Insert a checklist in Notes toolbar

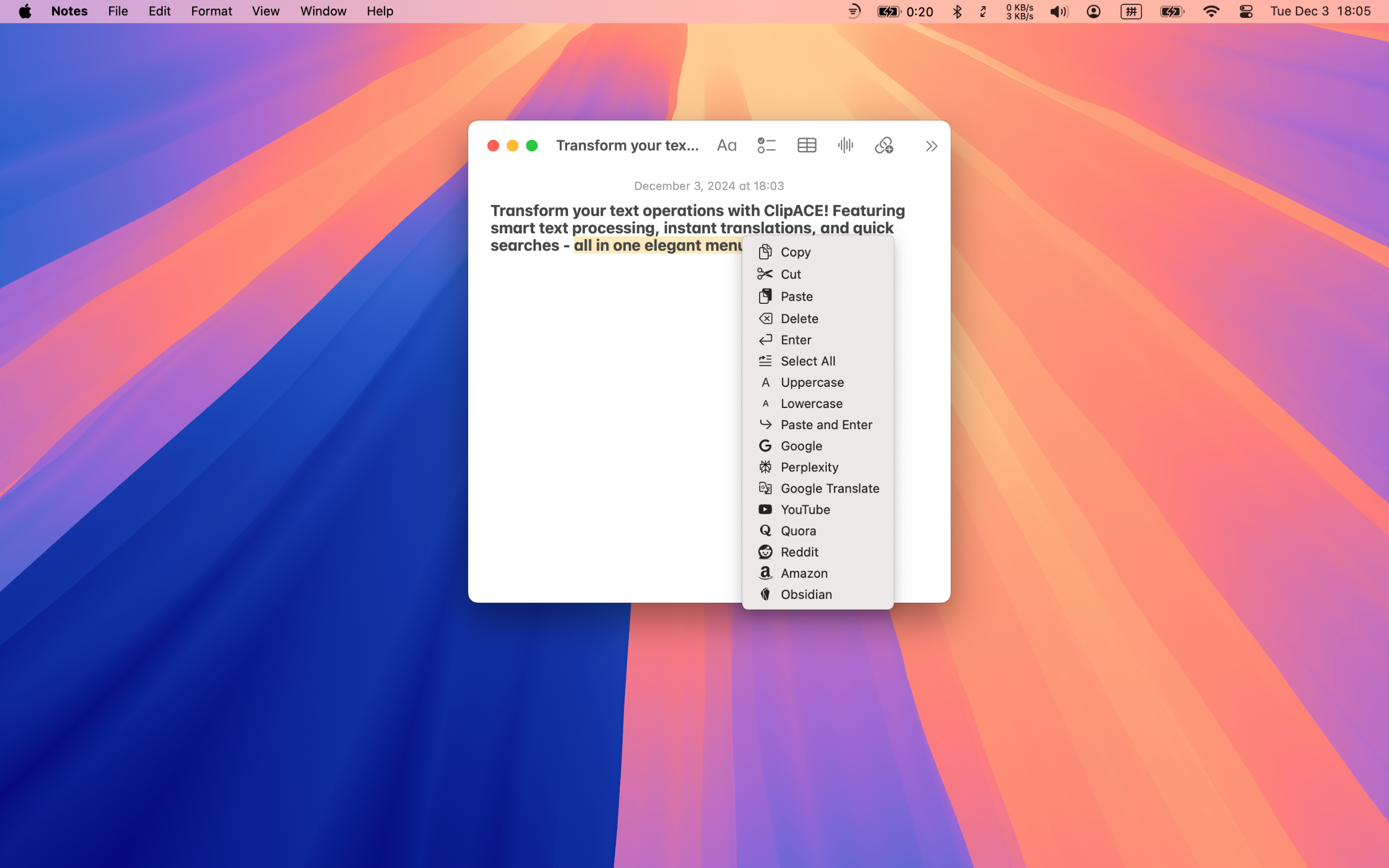click(766, 145)
